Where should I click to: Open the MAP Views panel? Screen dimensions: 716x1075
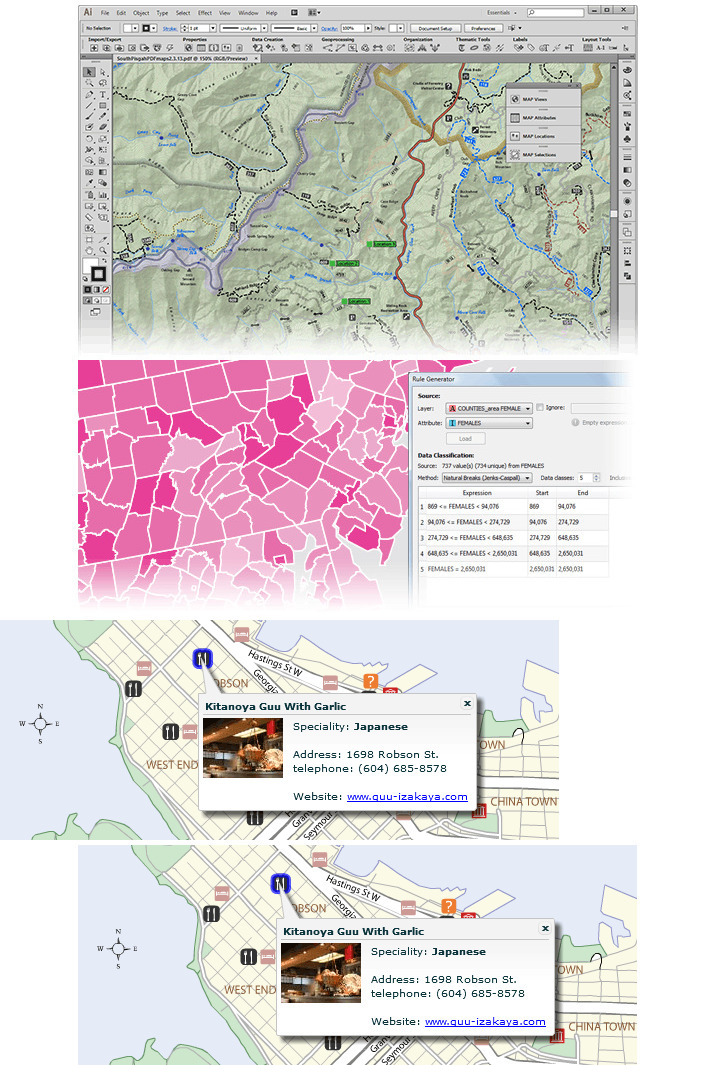point(544,99)
